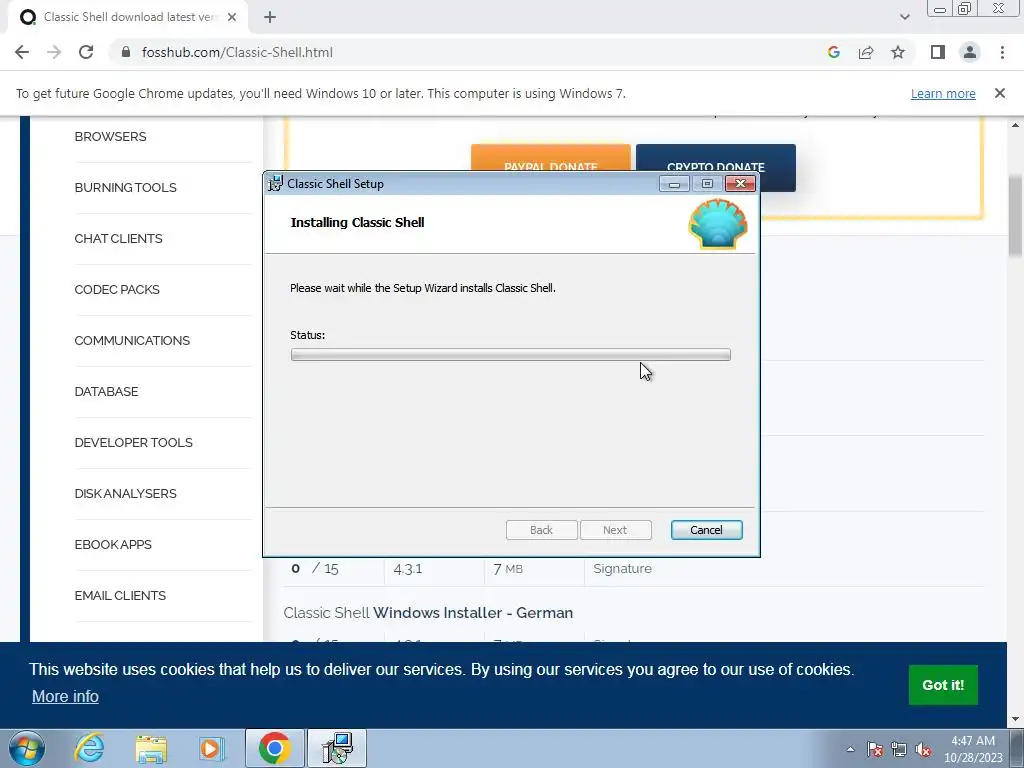Open Chrome's three-dot menu

1002,52
